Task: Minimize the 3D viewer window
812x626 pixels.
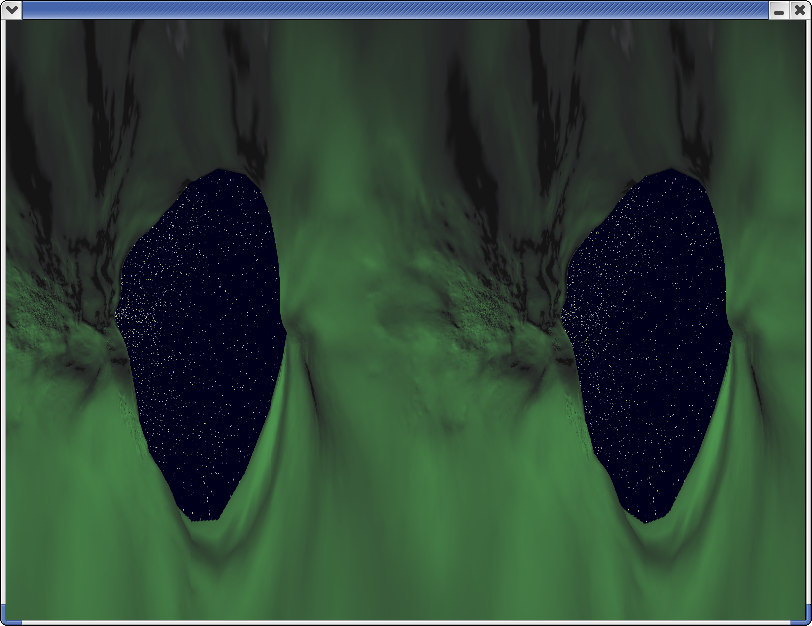Action: [779, 9]
